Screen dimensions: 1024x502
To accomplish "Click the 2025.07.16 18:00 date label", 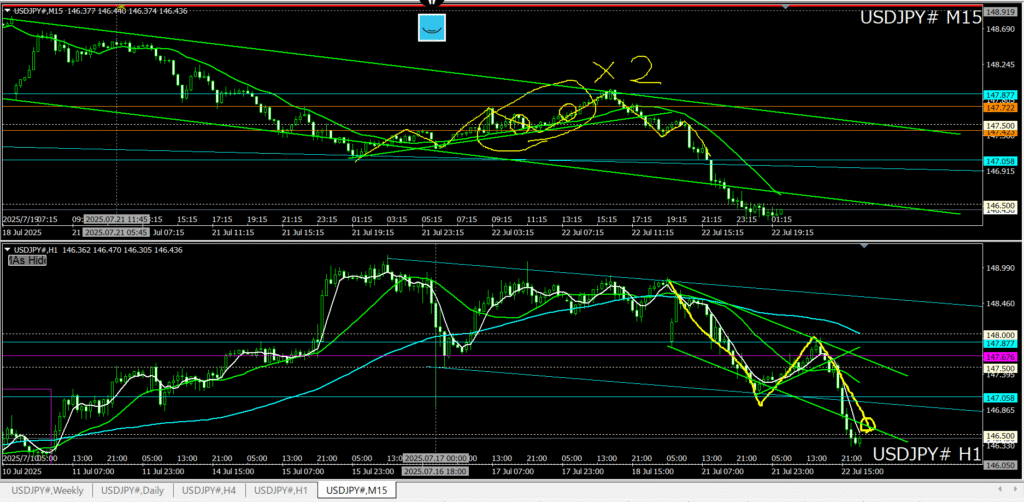I will coord(436,470).
